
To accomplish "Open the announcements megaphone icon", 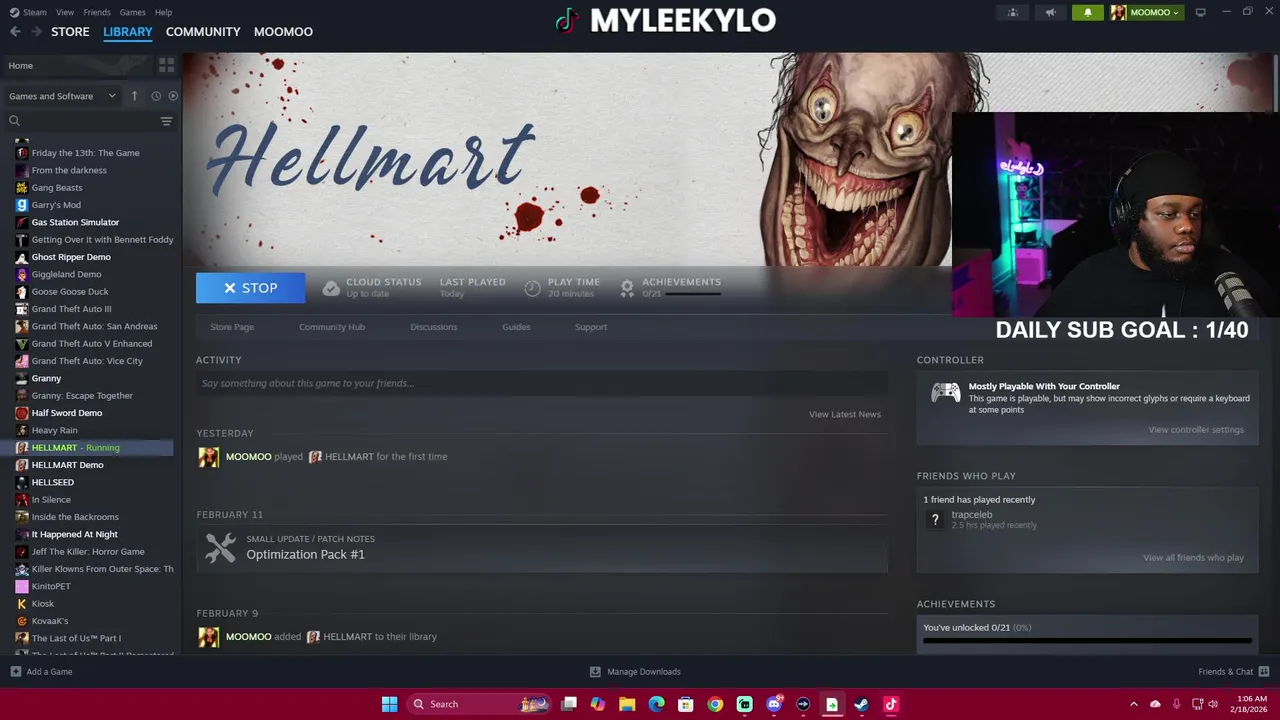I will (1050, 12).
